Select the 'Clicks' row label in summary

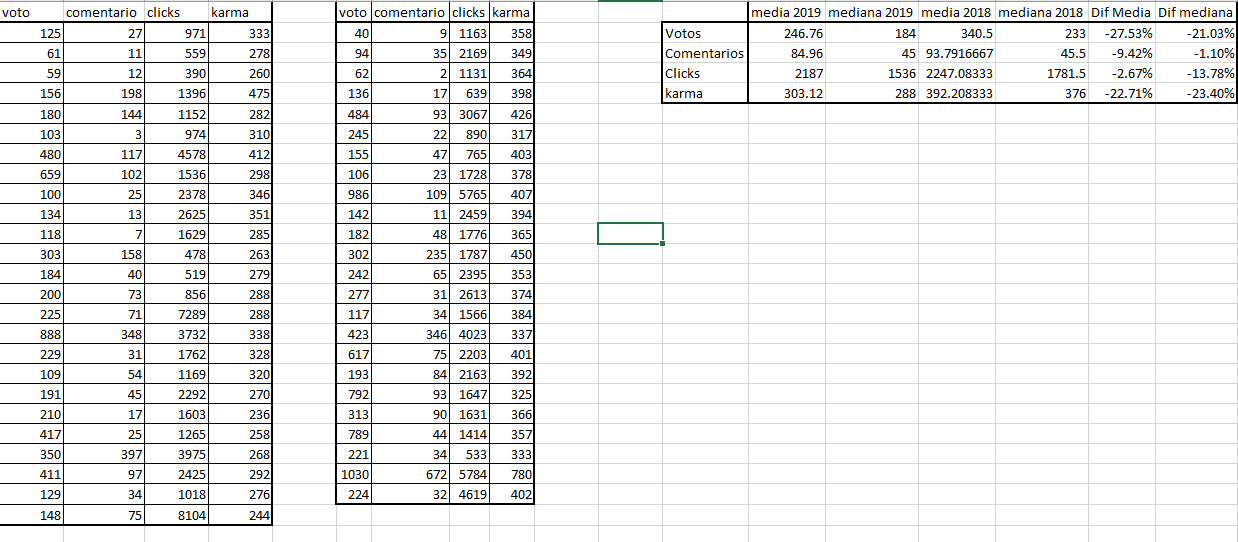(x=705, y=74)
